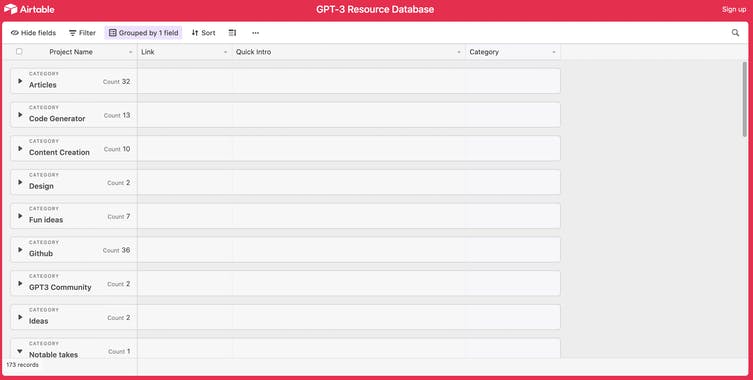753x380 pixels.
Task: Click the 173 records status text
Action: [x=23, y=365]
